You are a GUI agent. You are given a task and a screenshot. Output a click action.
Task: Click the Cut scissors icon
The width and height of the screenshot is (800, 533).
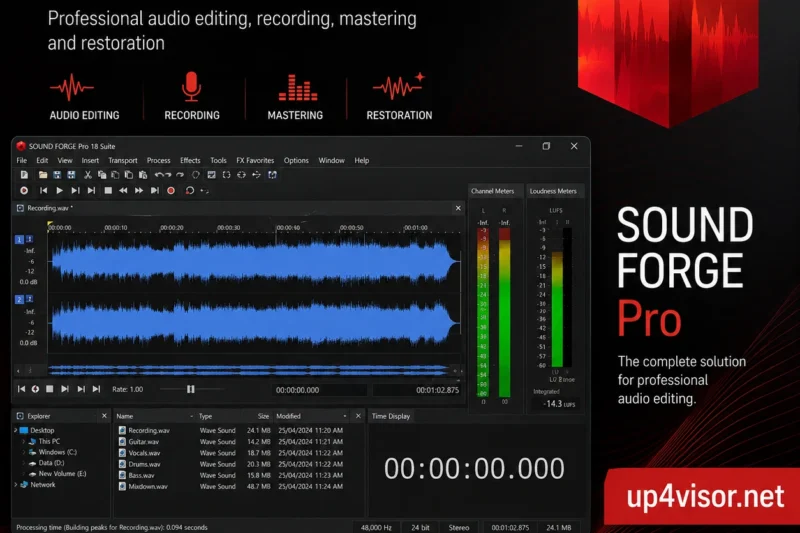88,175
